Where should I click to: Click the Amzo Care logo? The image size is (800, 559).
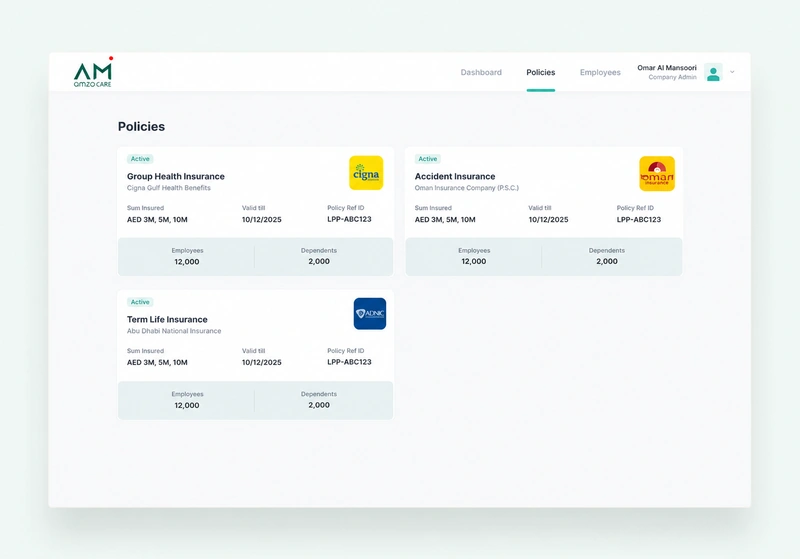pyautogui.click(x=93, y=72)
